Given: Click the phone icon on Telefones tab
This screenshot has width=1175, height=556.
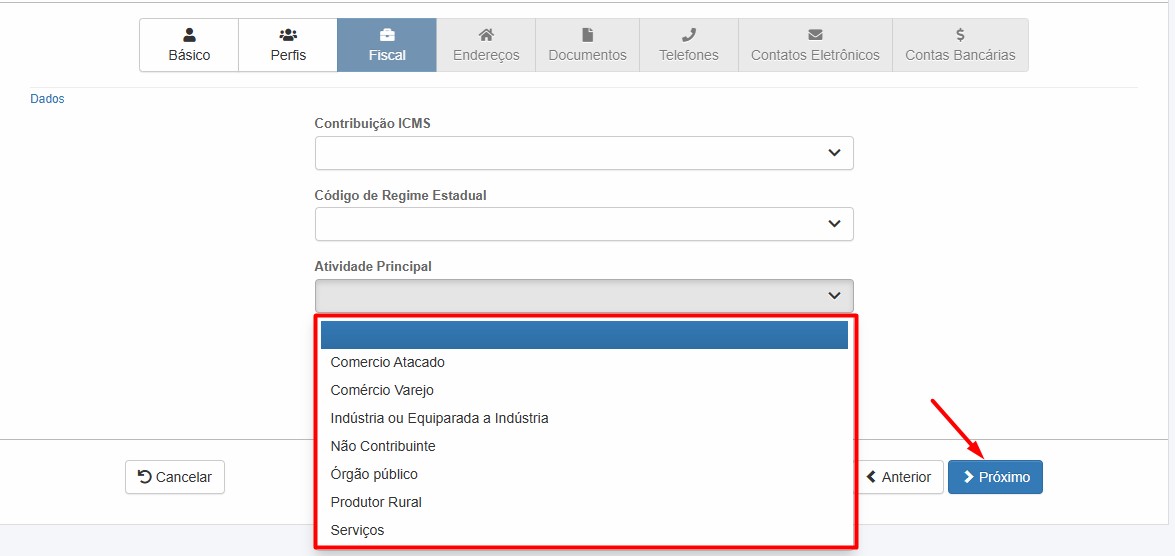Looking at the screenshot, I should [688, 35].
